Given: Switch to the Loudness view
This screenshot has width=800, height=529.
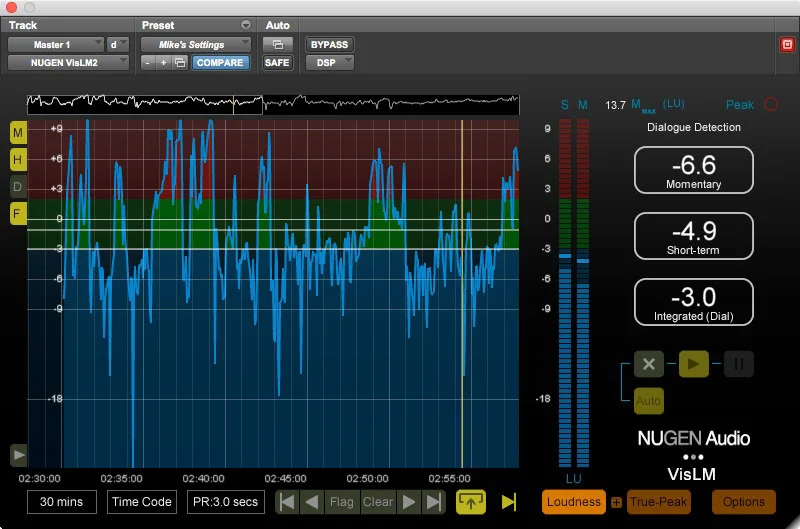Looking at the screenshot, I should [573, 502].
